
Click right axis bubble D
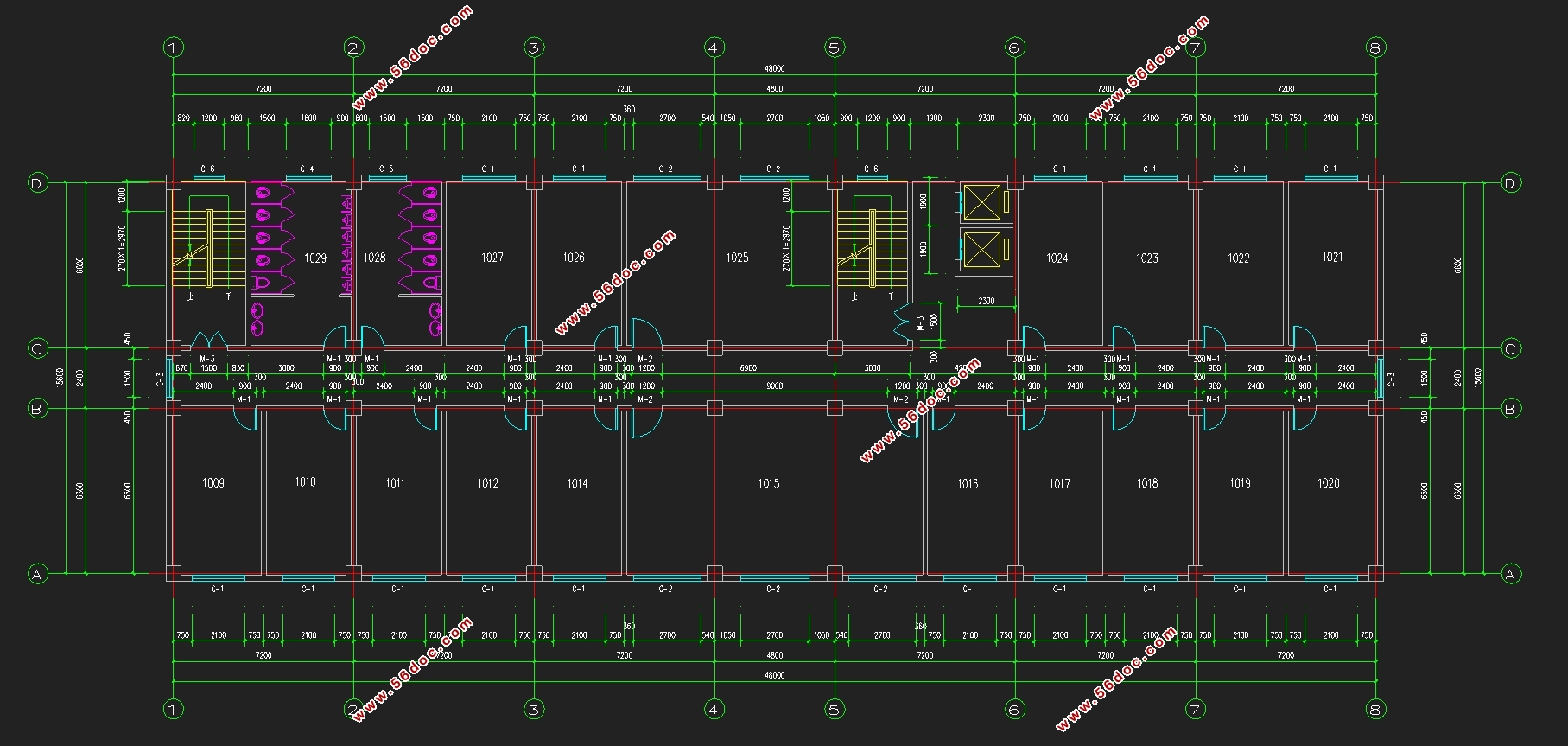coord(1510,183)
